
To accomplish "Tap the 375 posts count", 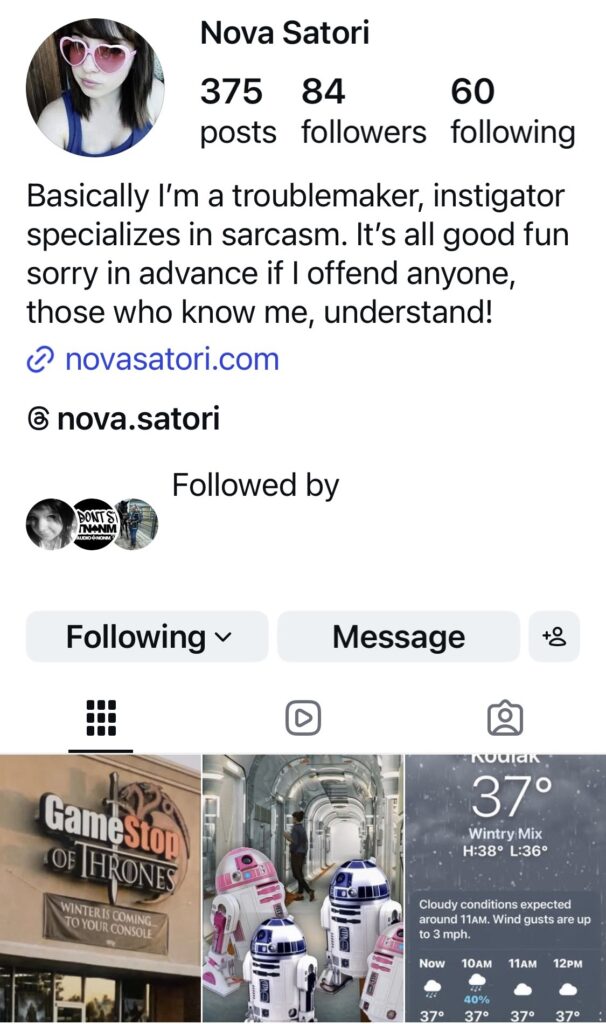I will [238, 110].
